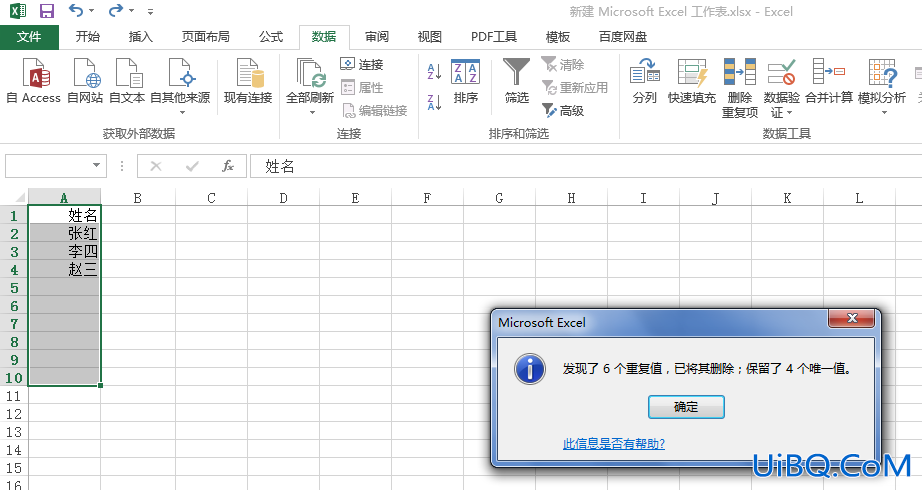Click cell containing 李四
Viewport: 922px width, 490px height.
tap(64, 251)
